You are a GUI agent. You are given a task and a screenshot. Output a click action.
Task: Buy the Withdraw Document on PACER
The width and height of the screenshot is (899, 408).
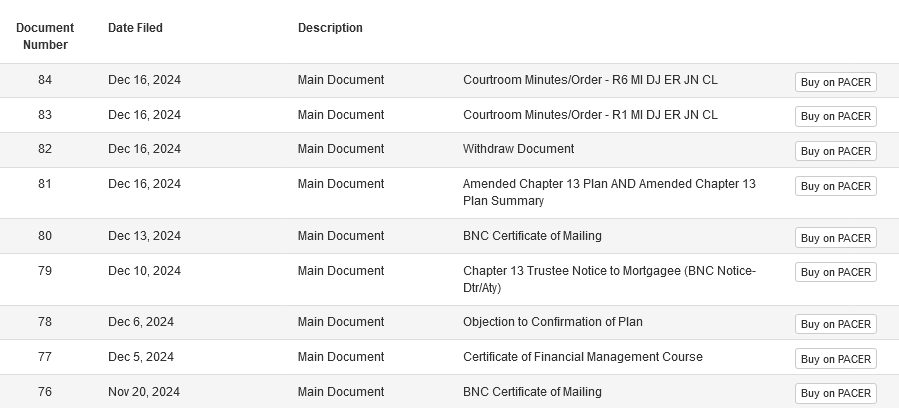tap(835, 151)
